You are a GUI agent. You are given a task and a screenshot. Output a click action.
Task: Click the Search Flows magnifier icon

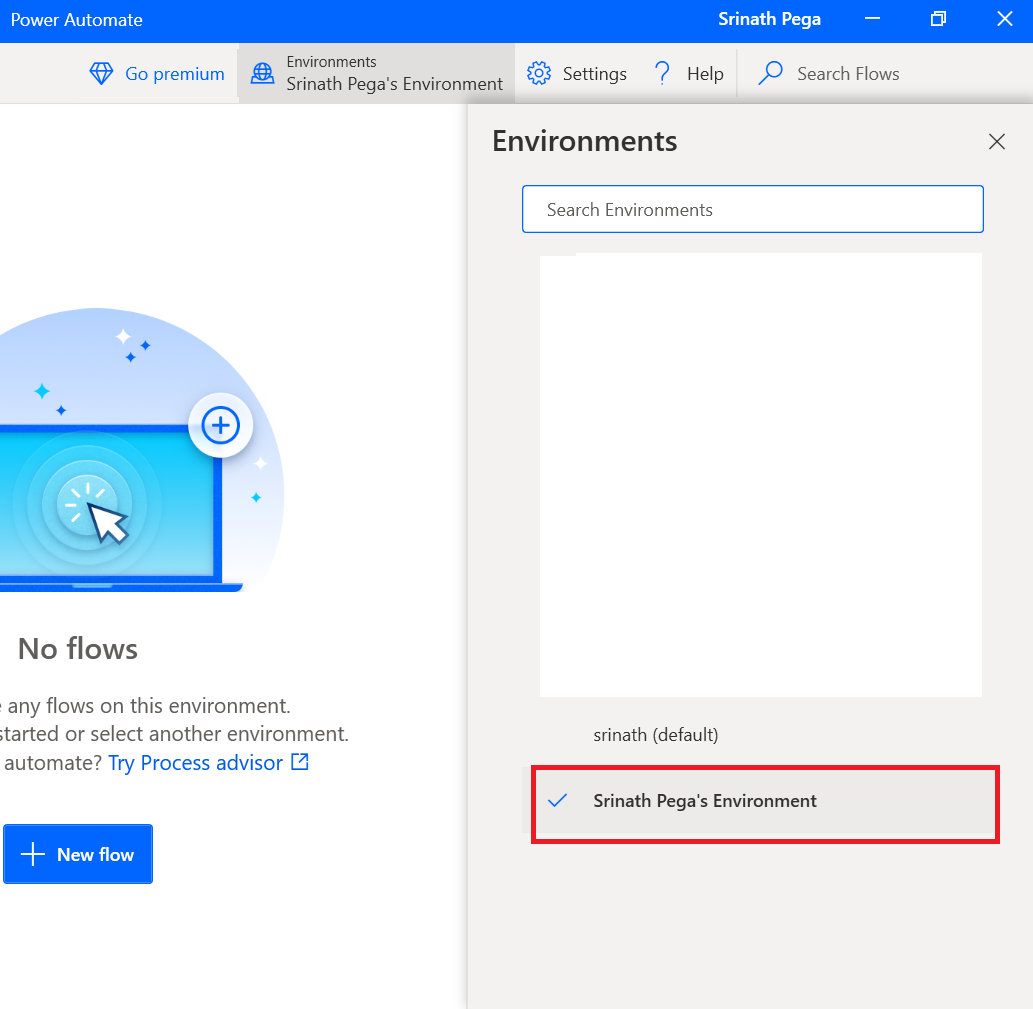(x=770, y=74)
